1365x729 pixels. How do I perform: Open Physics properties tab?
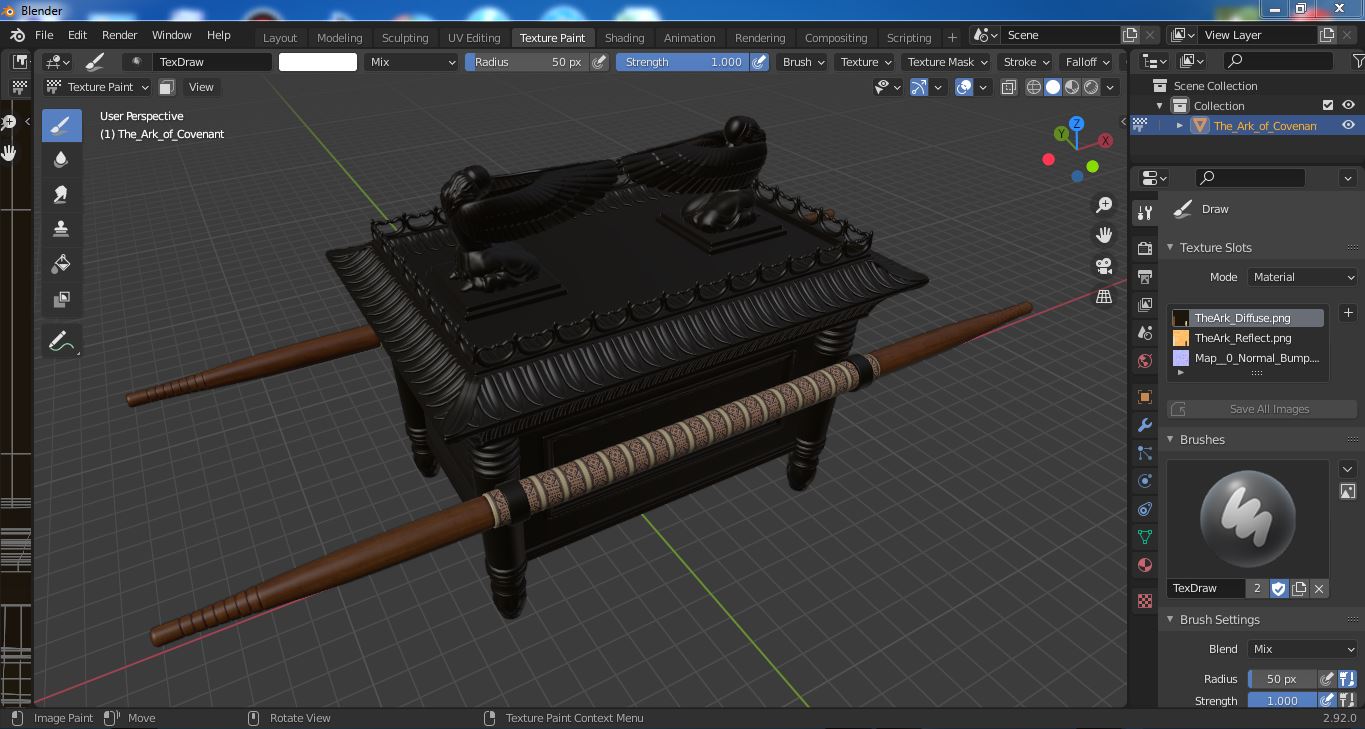[1145, 481]
